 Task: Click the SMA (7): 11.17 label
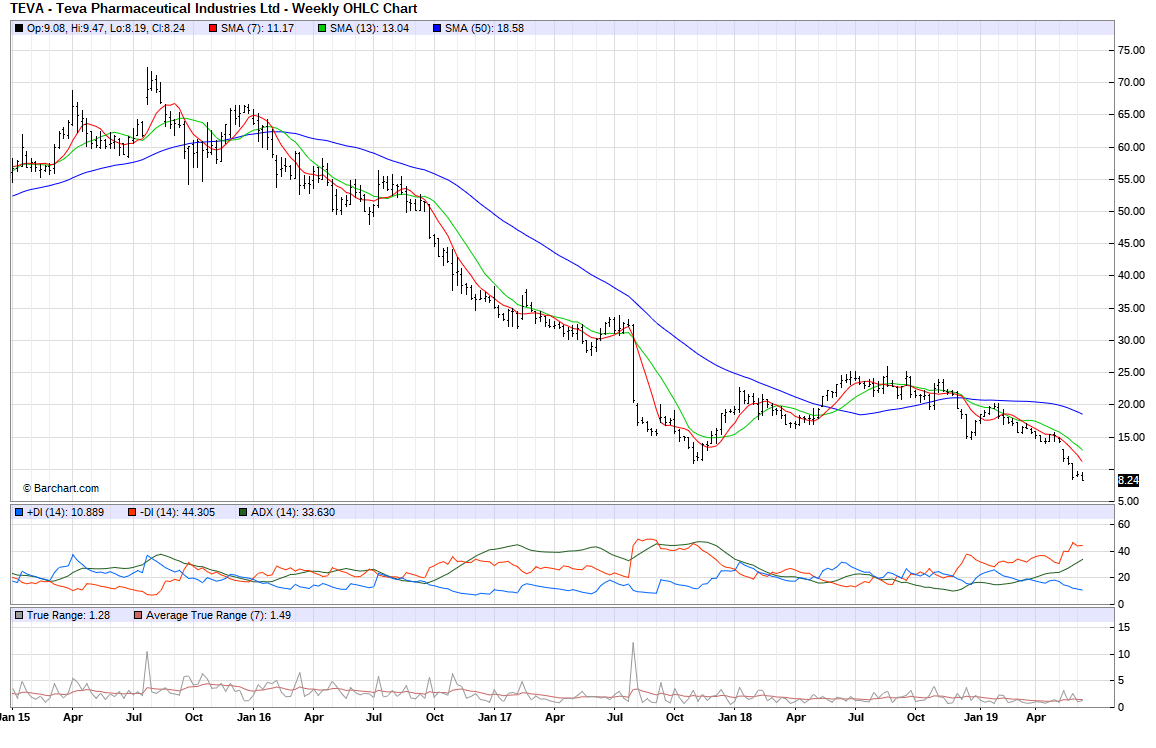click(257, 29)
